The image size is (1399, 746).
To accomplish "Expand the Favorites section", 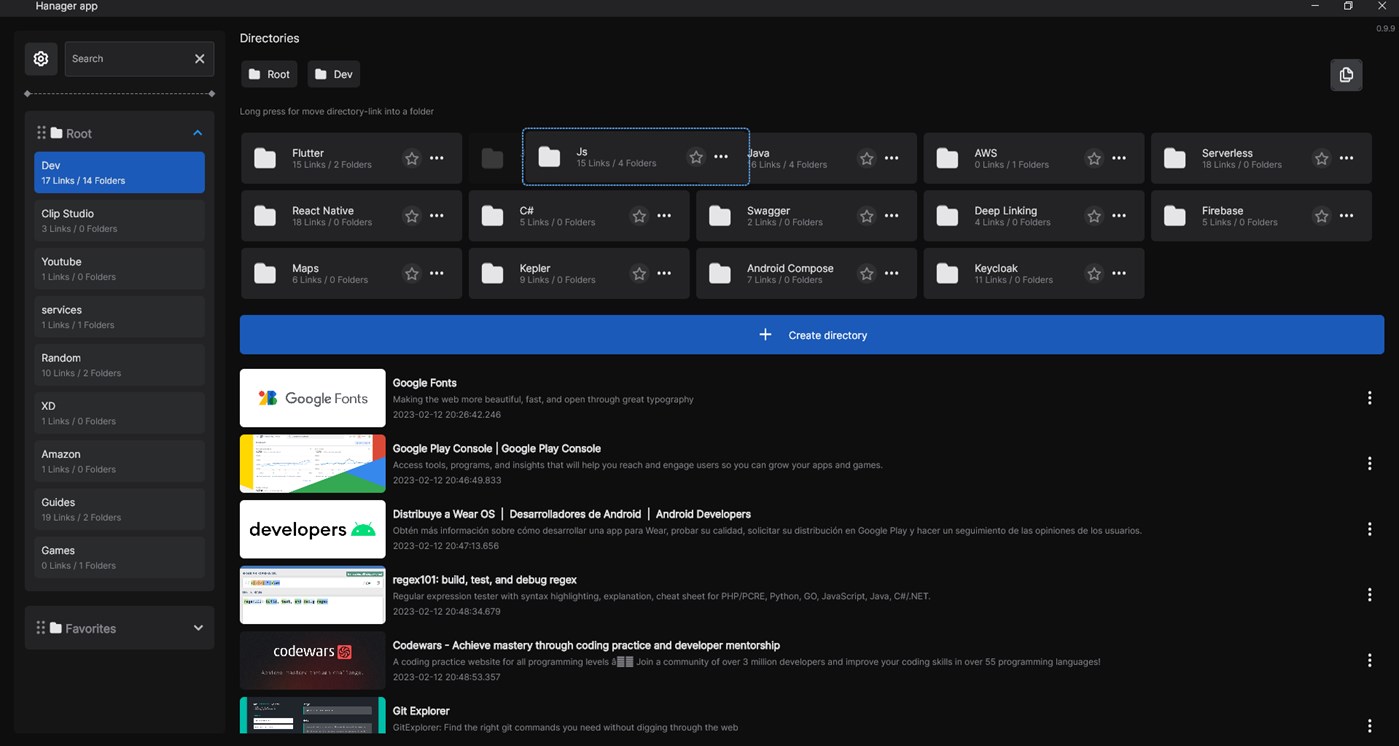I will [x=198, y=628].
